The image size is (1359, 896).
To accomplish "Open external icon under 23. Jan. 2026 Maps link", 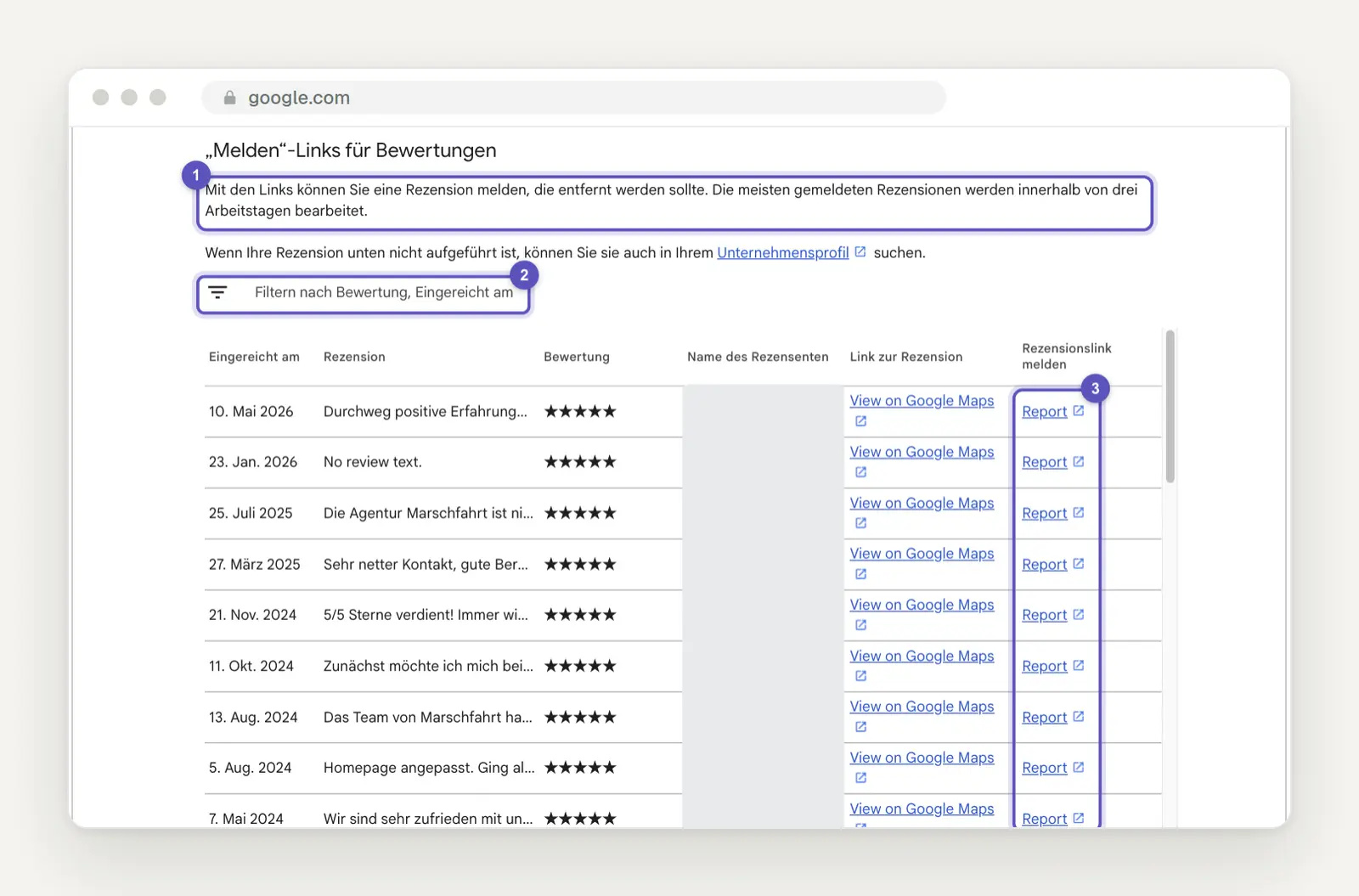I will click(x=860, y=472).
